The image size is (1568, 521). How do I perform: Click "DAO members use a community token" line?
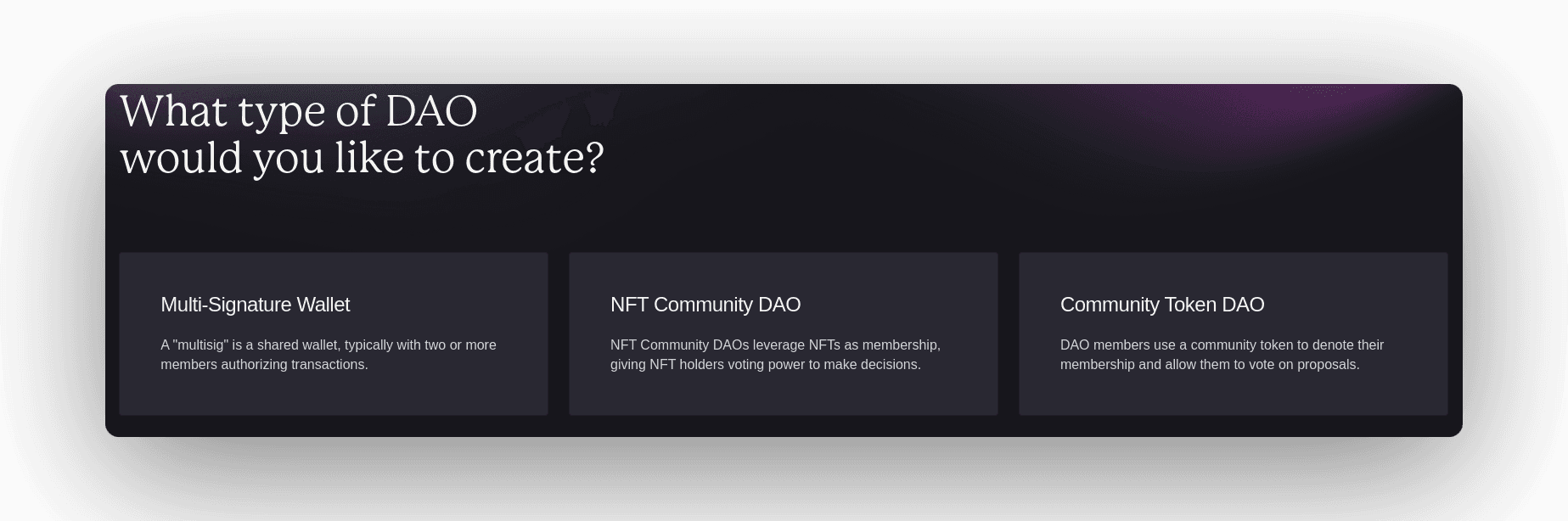[x=1222, y=345]
